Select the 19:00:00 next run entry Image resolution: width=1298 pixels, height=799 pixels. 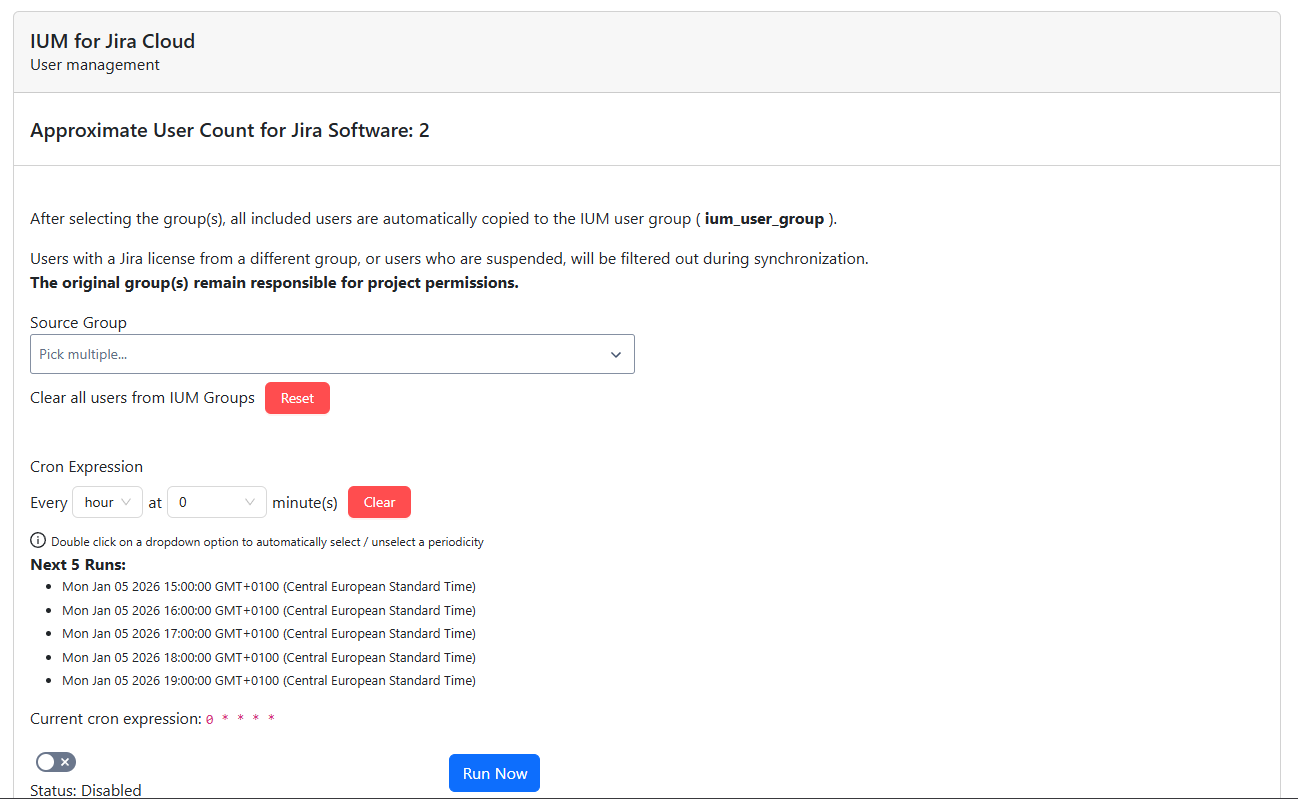268,681
